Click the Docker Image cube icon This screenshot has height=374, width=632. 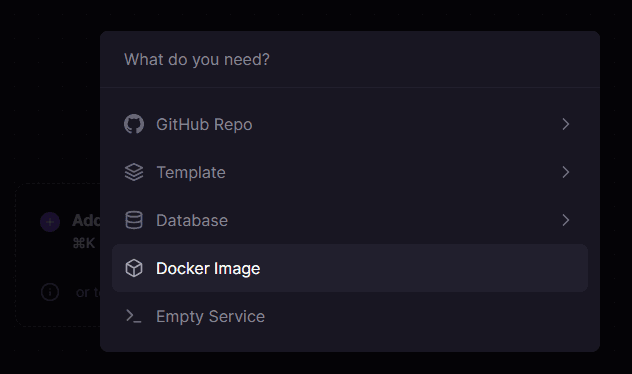134,268
